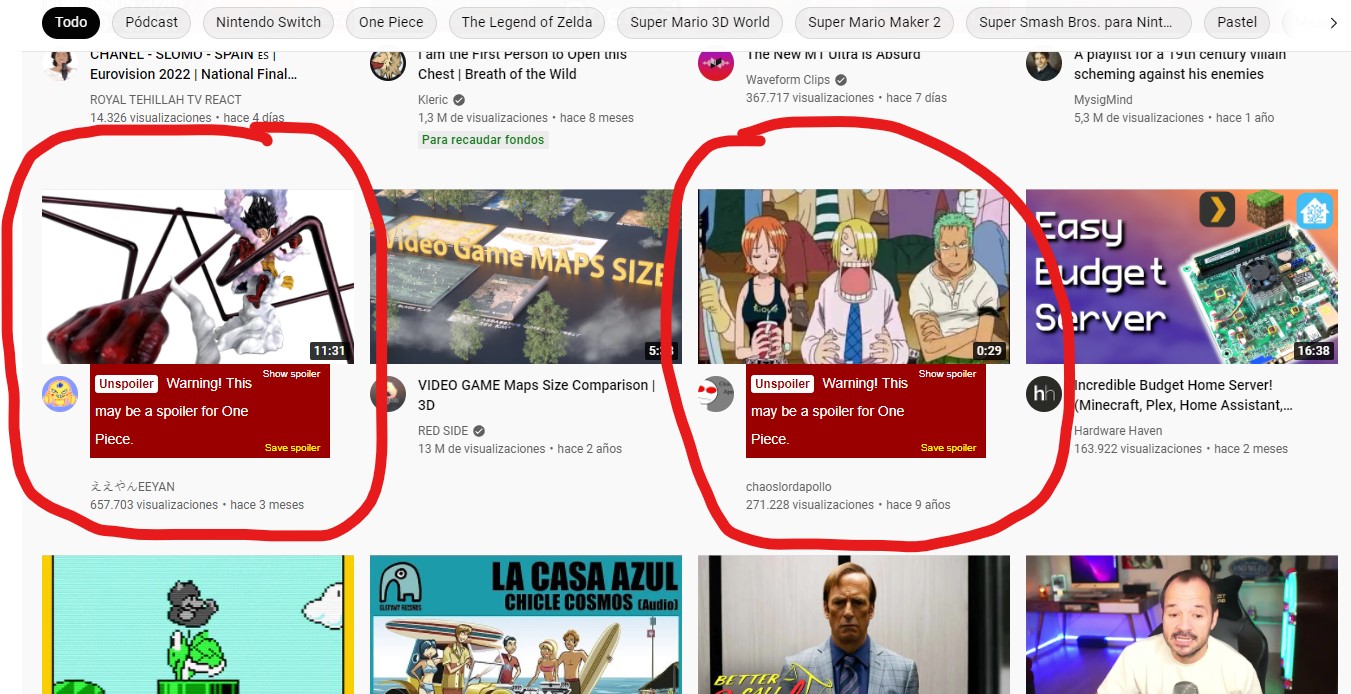Select the Pastel filter chip
Image resolution: width=1351 pixels, height=694 pixels.
[x=1237, y=22]
